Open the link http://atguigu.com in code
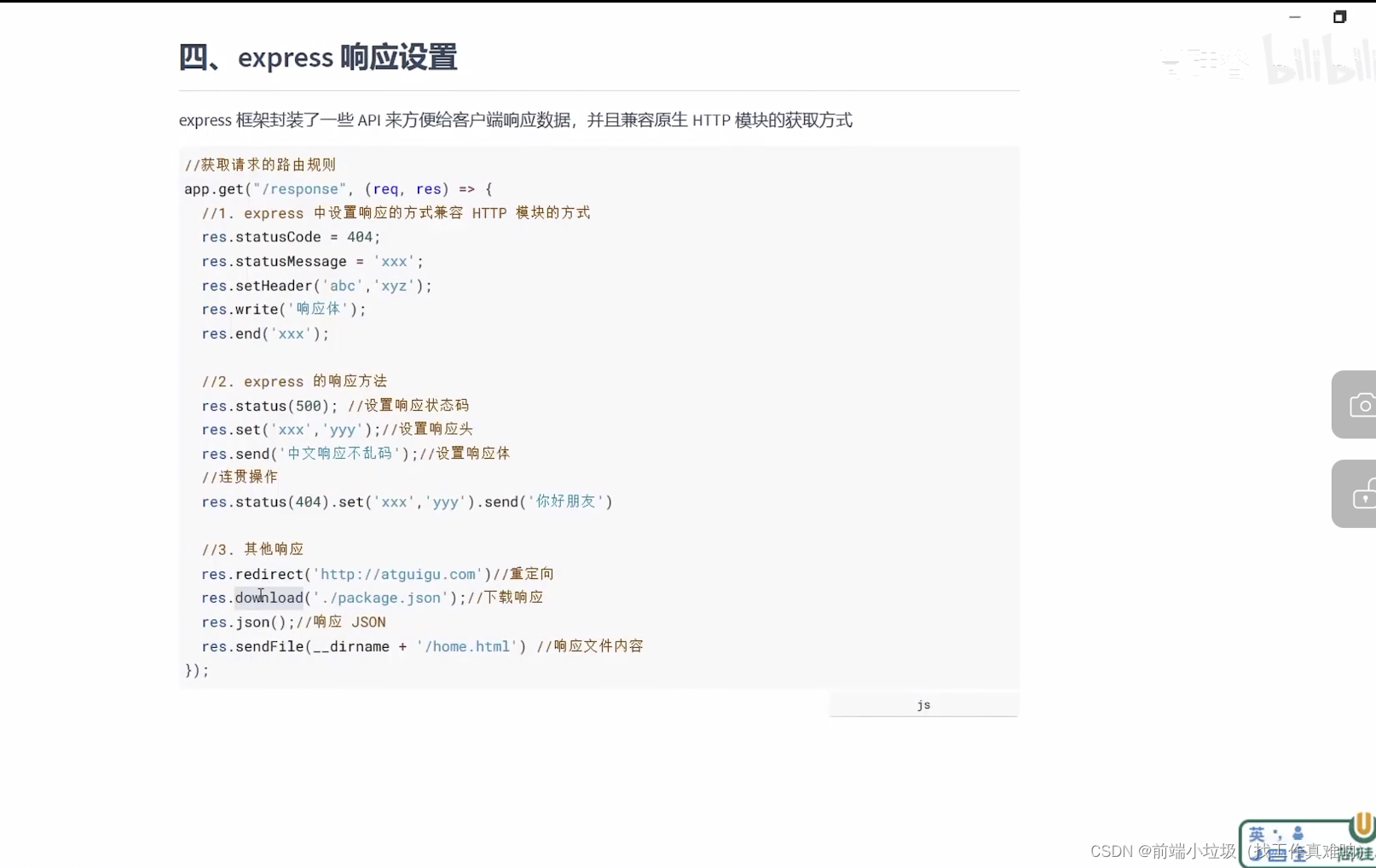Screen dimensions: 1376x868 tap(398, 574)
